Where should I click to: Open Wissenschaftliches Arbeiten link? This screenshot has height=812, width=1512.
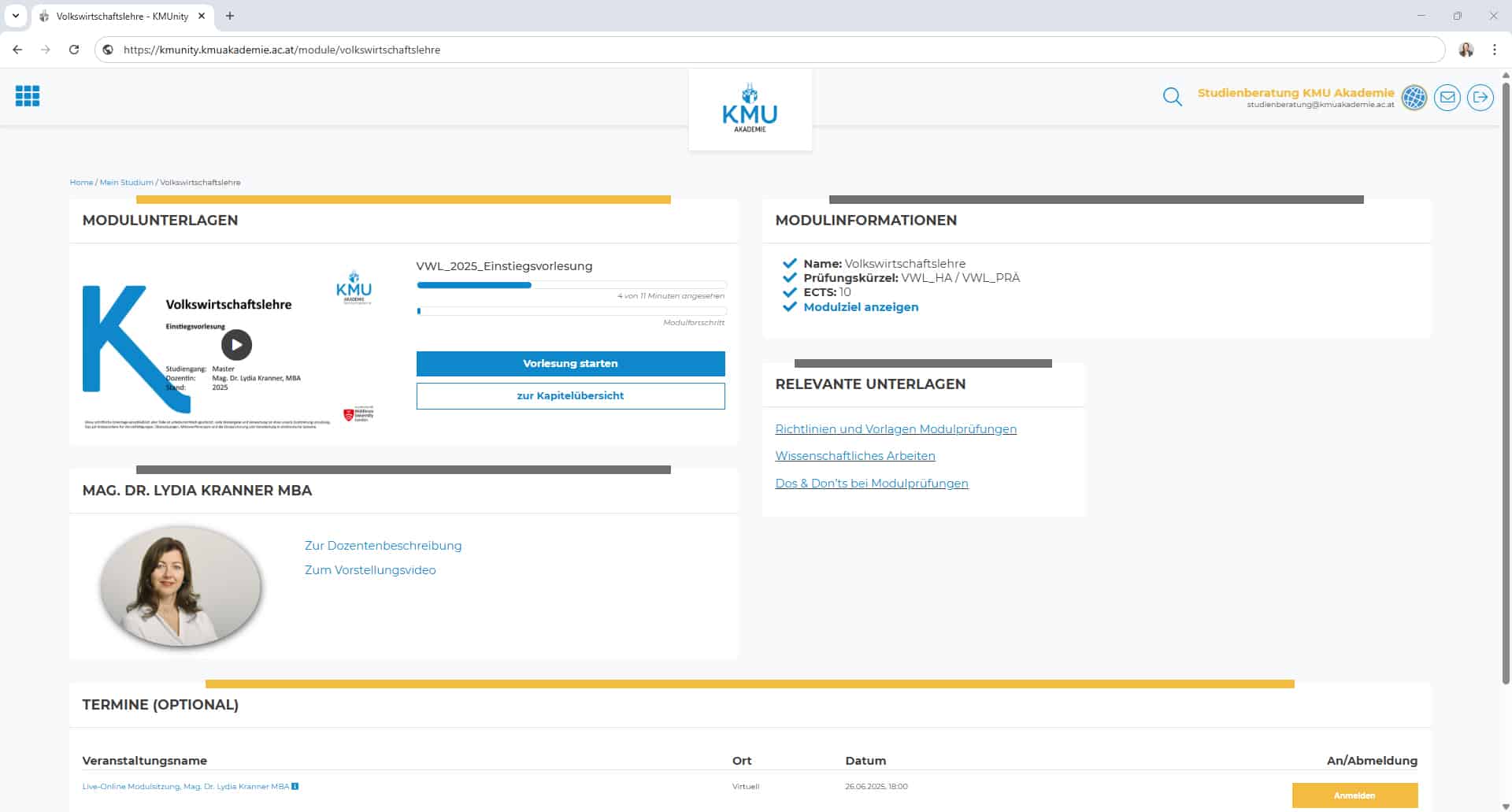tap(855, 456)
